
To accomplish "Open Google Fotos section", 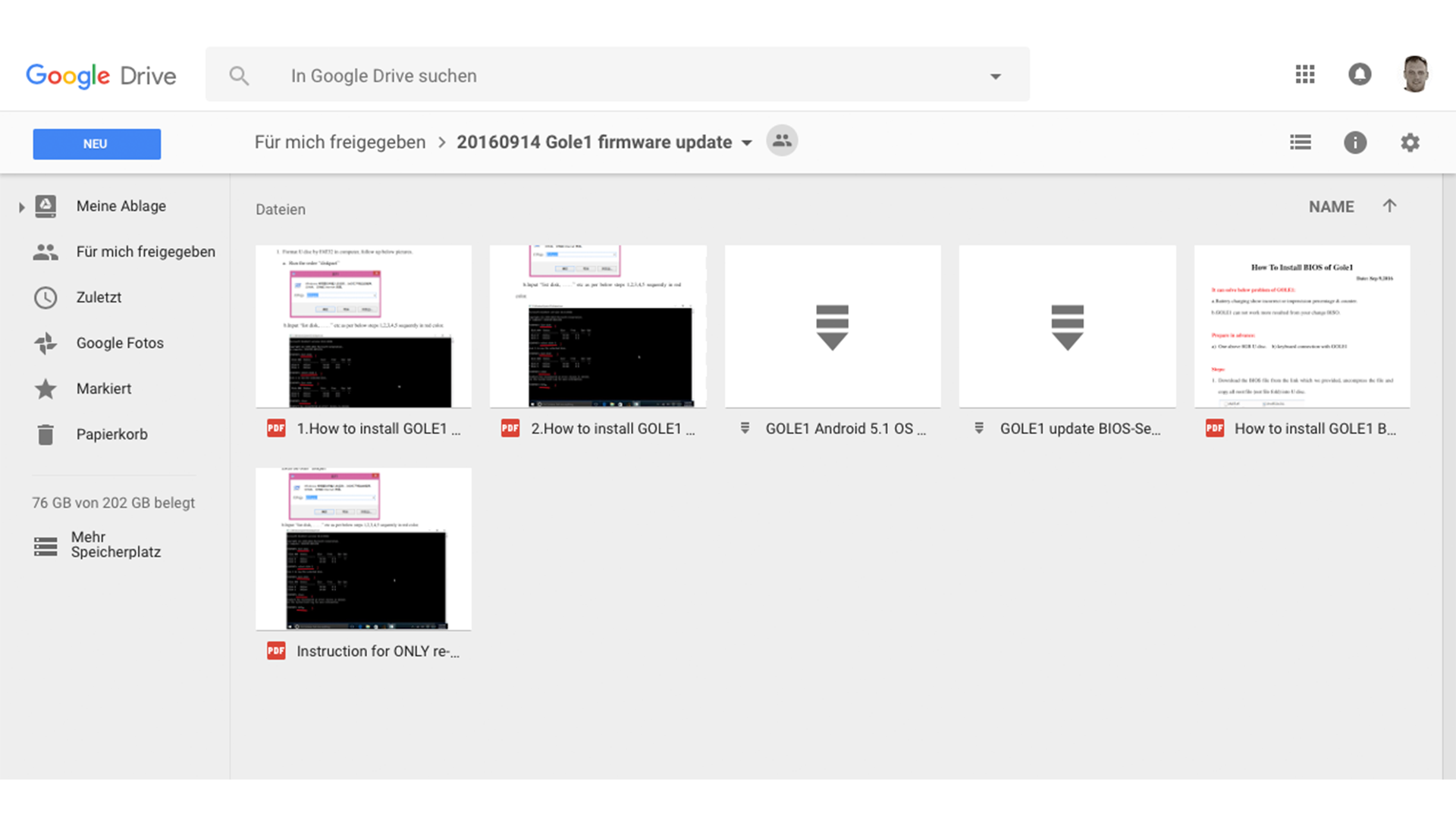I will click(x=120, y=343).
